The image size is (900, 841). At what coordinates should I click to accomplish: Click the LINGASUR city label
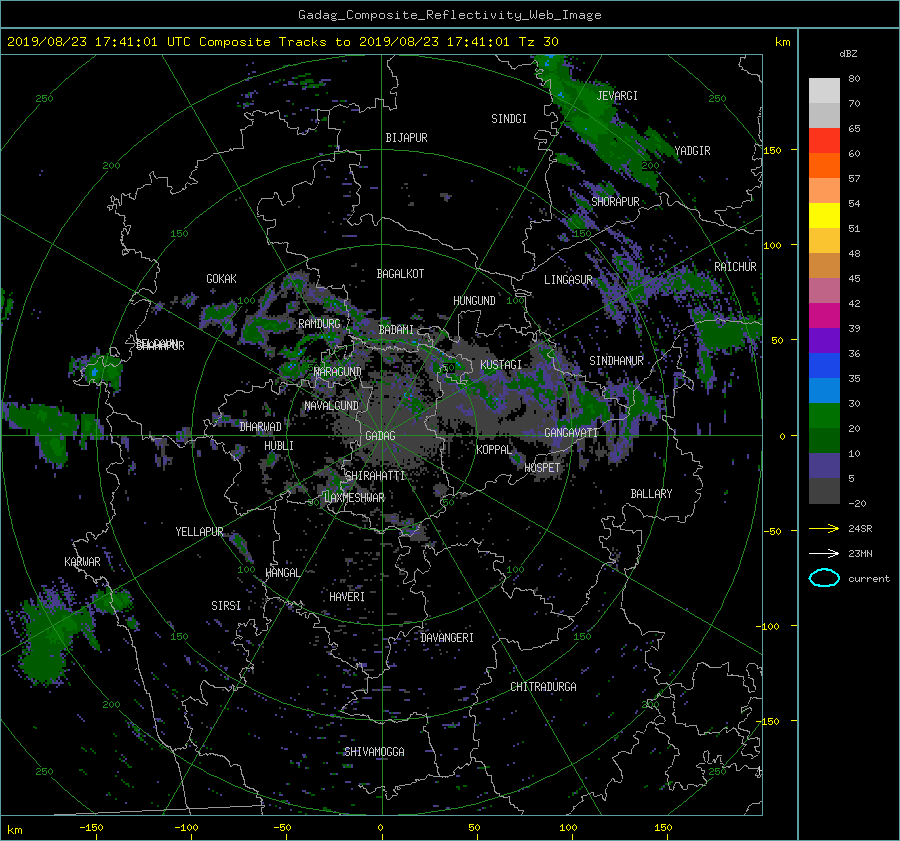pos(568,280)
